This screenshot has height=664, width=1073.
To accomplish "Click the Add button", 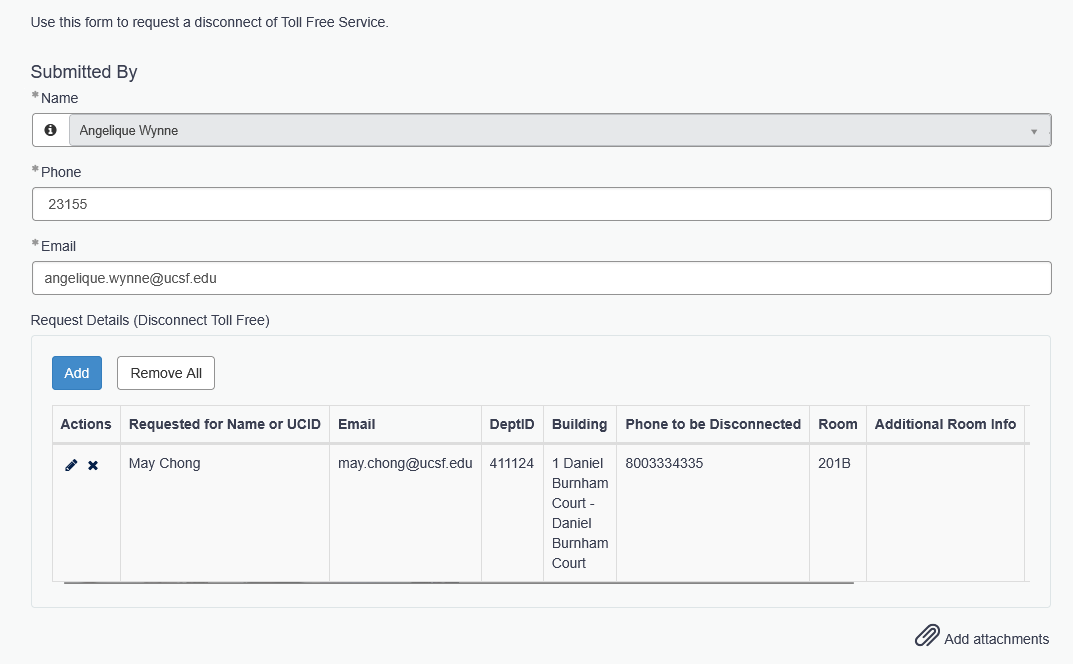I will point(77,373).
